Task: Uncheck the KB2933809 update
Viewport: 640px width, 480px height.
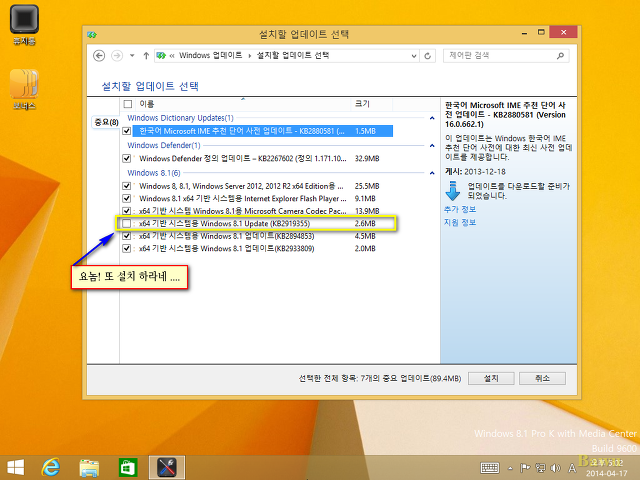Action: point(127,249)
